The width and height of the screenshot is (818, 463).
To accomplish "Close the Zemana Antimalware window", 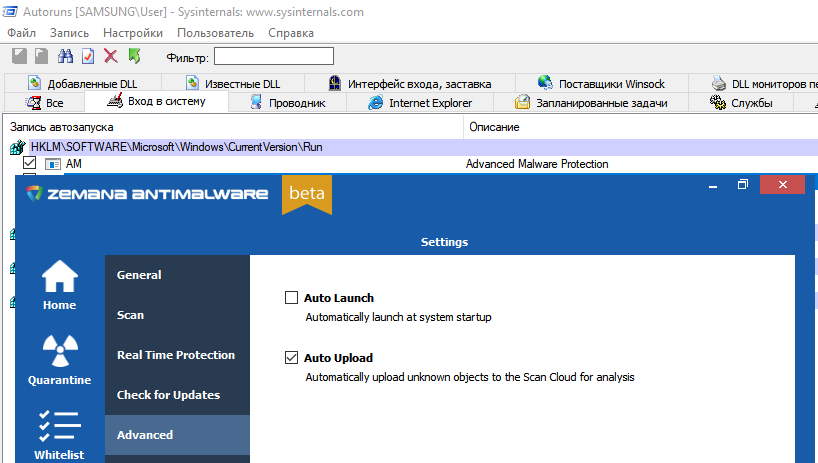I will pyautogui.click(x=783, y=184).
